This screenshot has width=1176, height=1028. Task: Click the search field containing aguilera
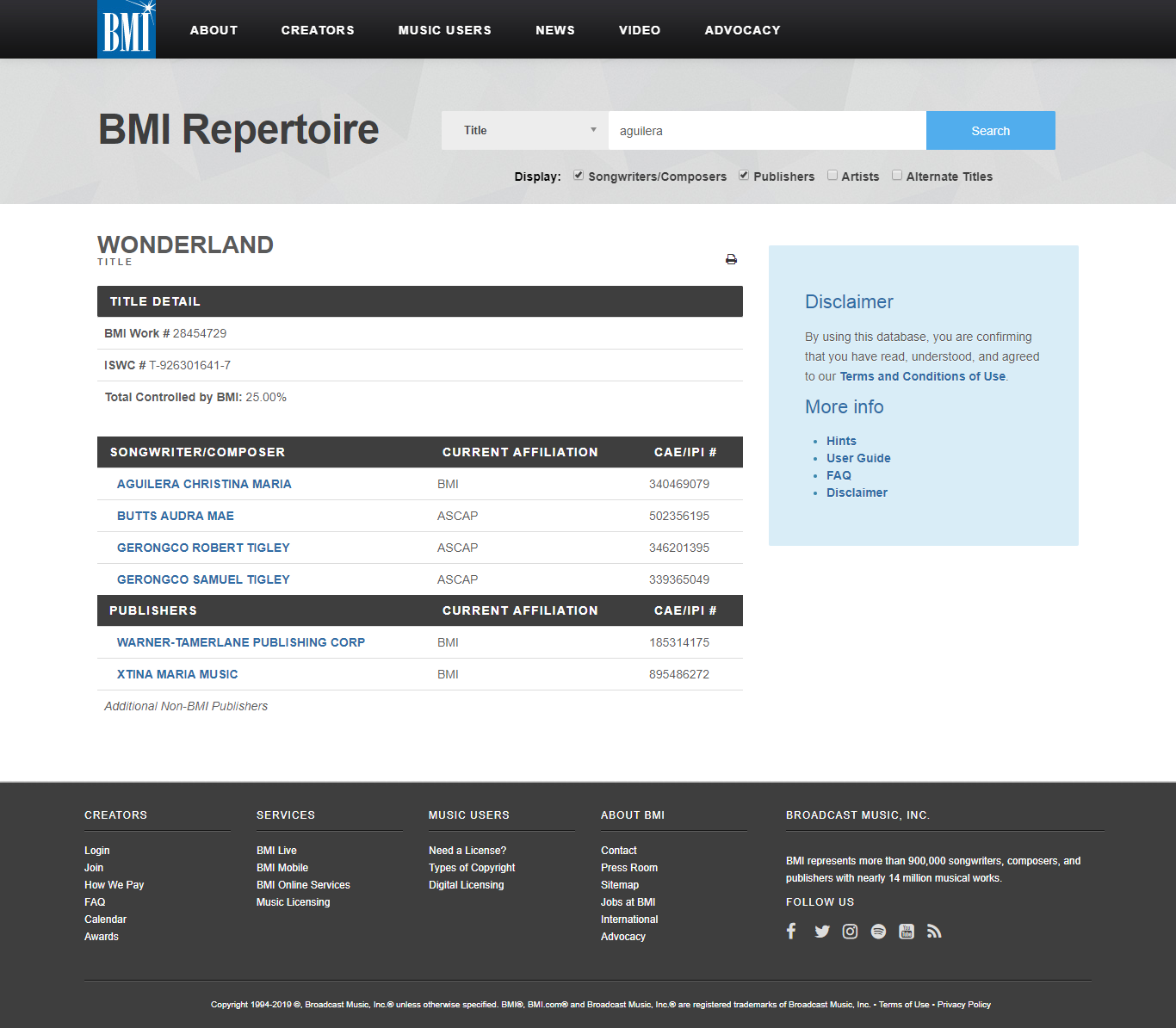[766, 131]
